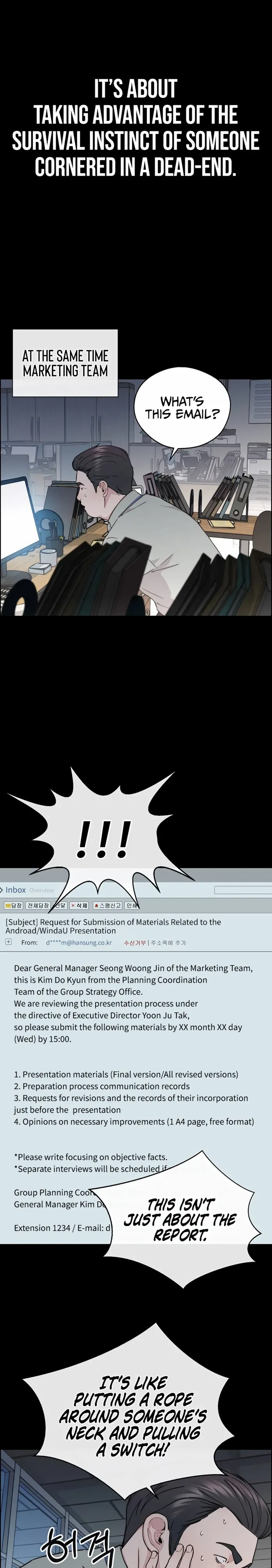
Task: Report spam using 스팸신고 button
Action: point(107,906)
